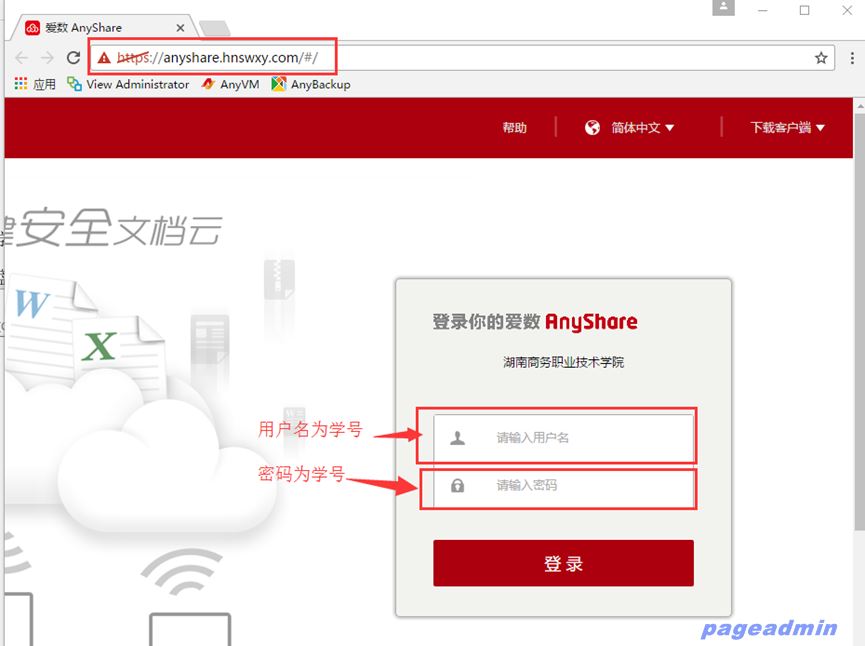Open a new tab next to AnyShare
The width and height of the screenshot is (865, 646).
tap(213, 28)
